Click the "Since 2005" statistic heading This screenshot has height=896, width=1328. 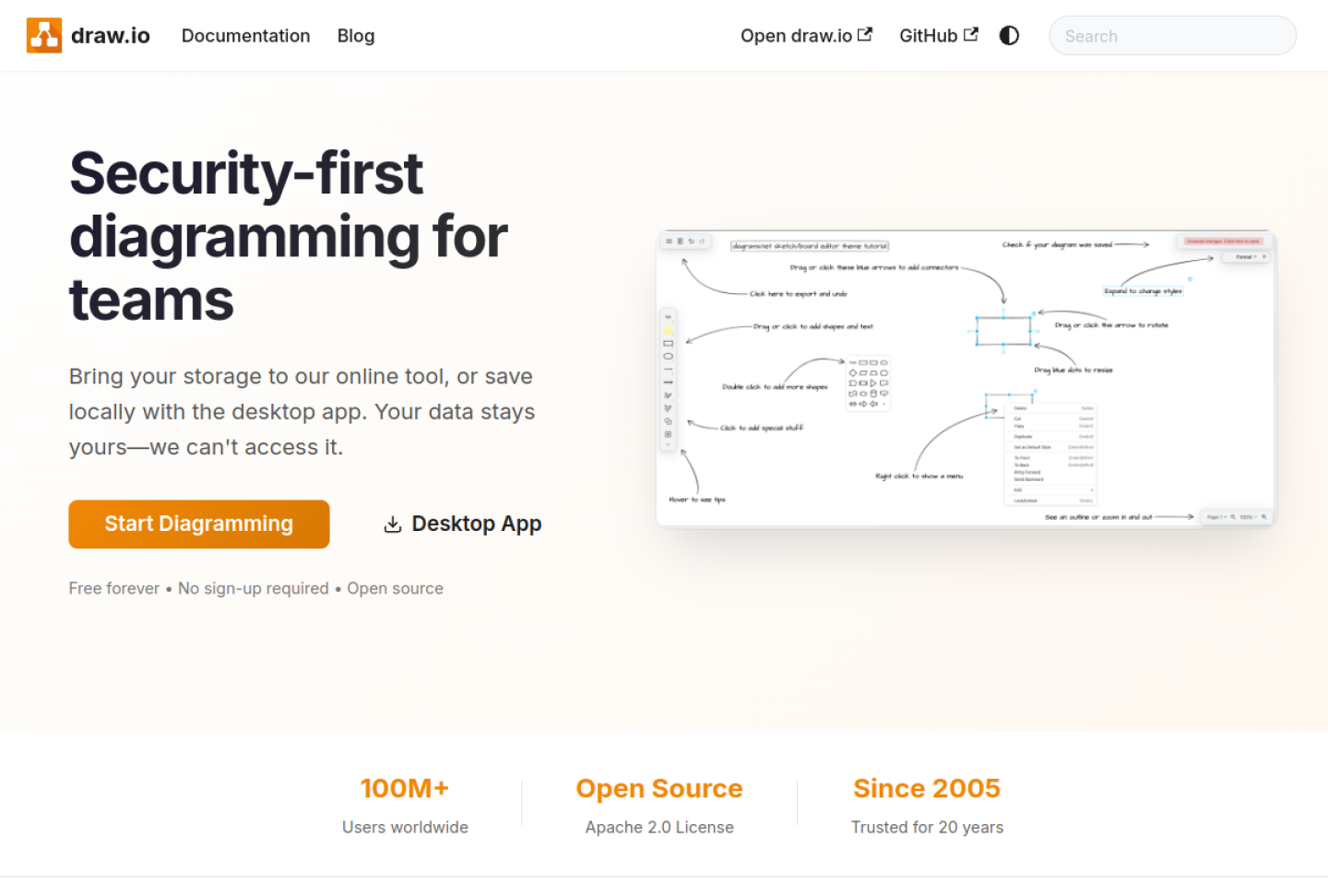tap(927, 789)
